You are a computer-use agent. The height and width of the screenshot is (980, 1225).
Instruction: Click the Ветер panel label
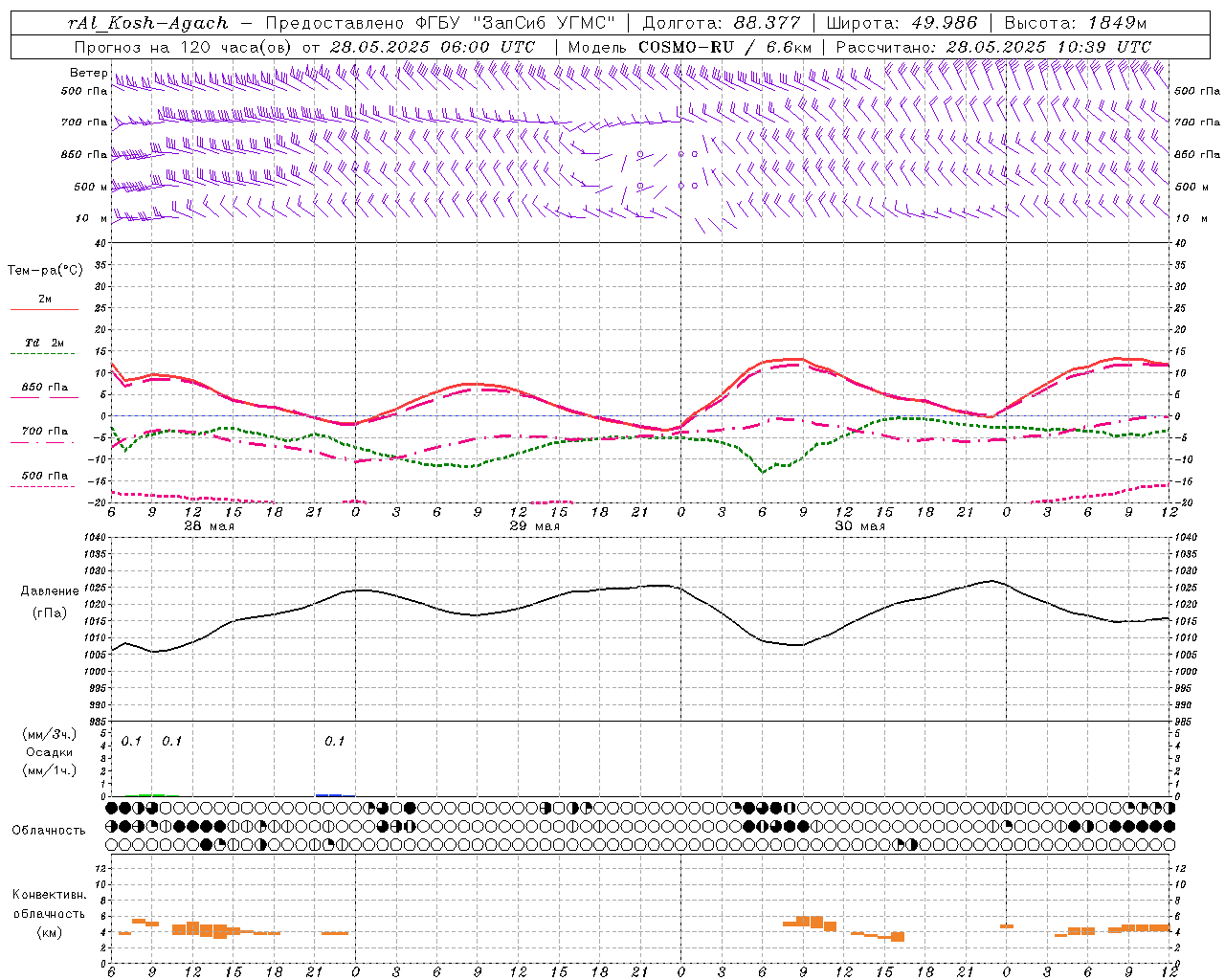coord(89,73)
